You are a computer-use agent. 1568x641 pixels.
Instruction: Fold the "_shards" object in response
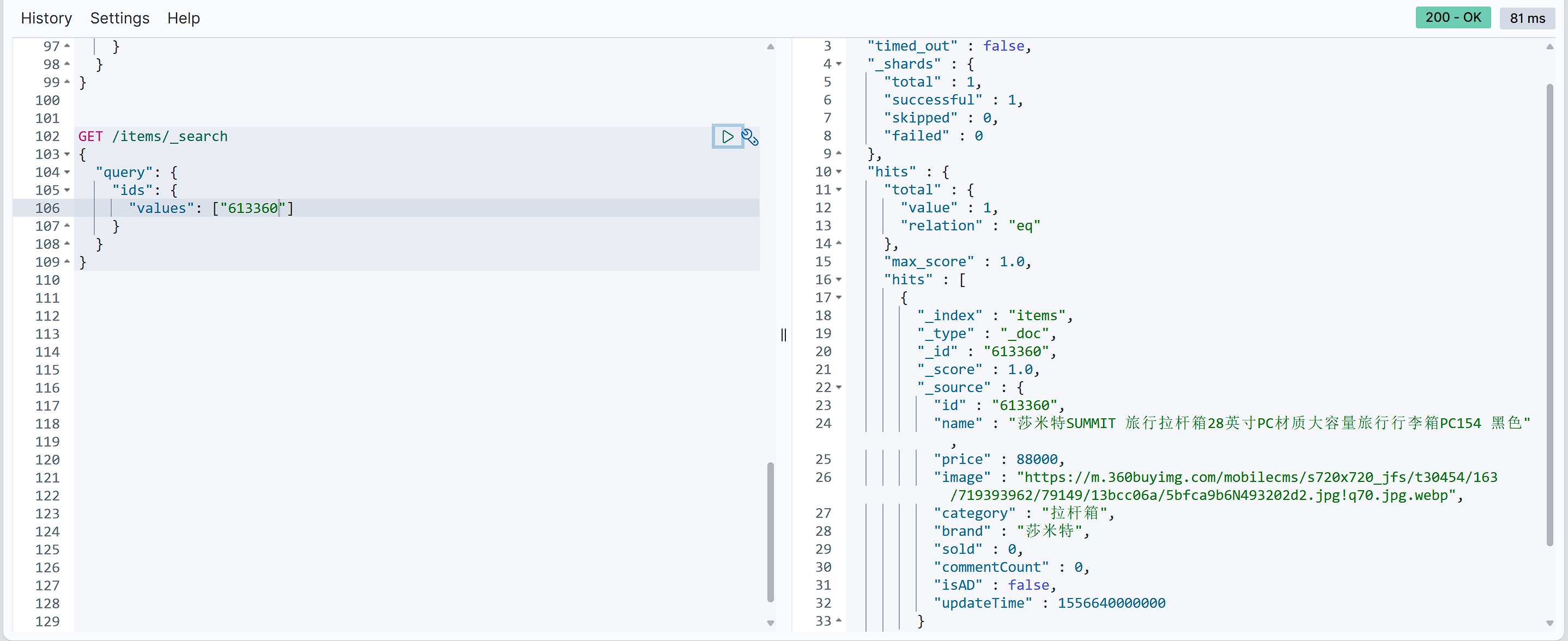click(839, 64)
